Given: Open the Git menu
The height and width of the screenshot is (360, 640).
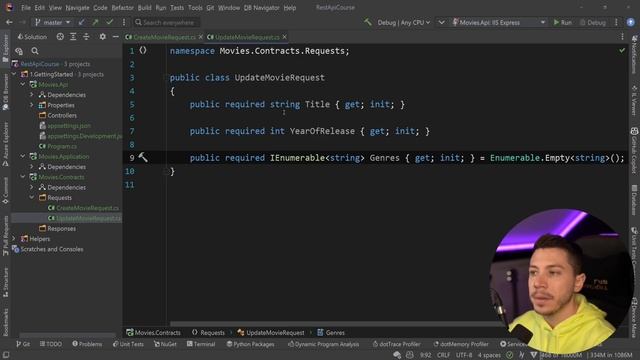Looking at the screenshot, I should click(210, 7).
